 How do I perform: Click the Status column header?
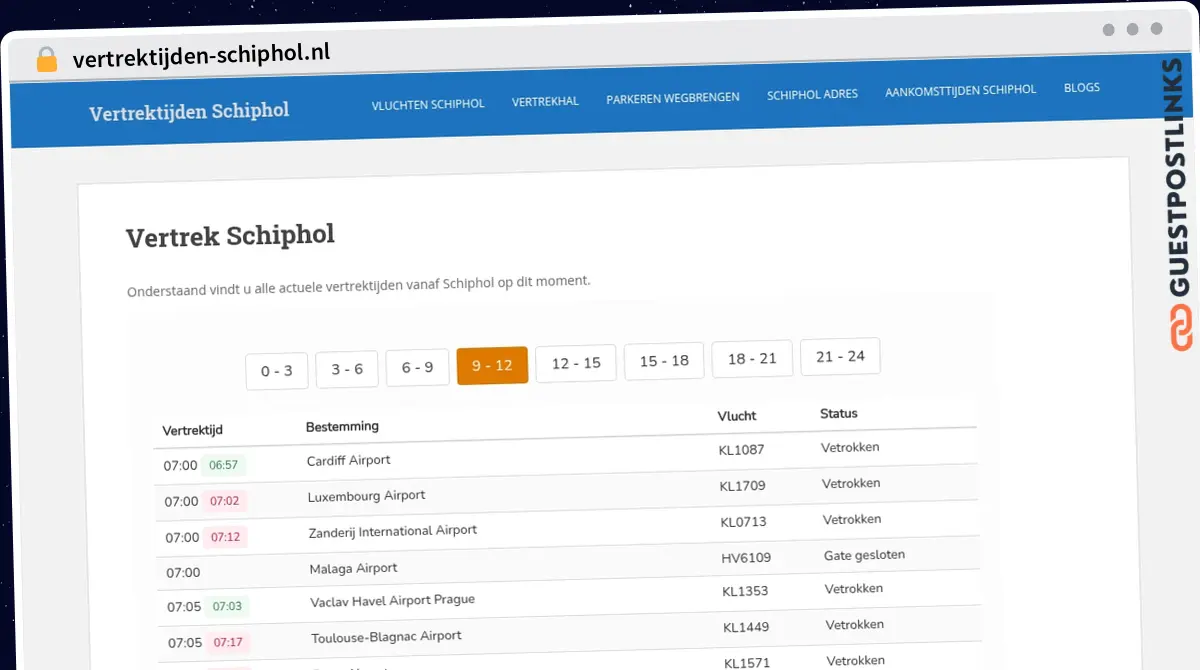839,413
